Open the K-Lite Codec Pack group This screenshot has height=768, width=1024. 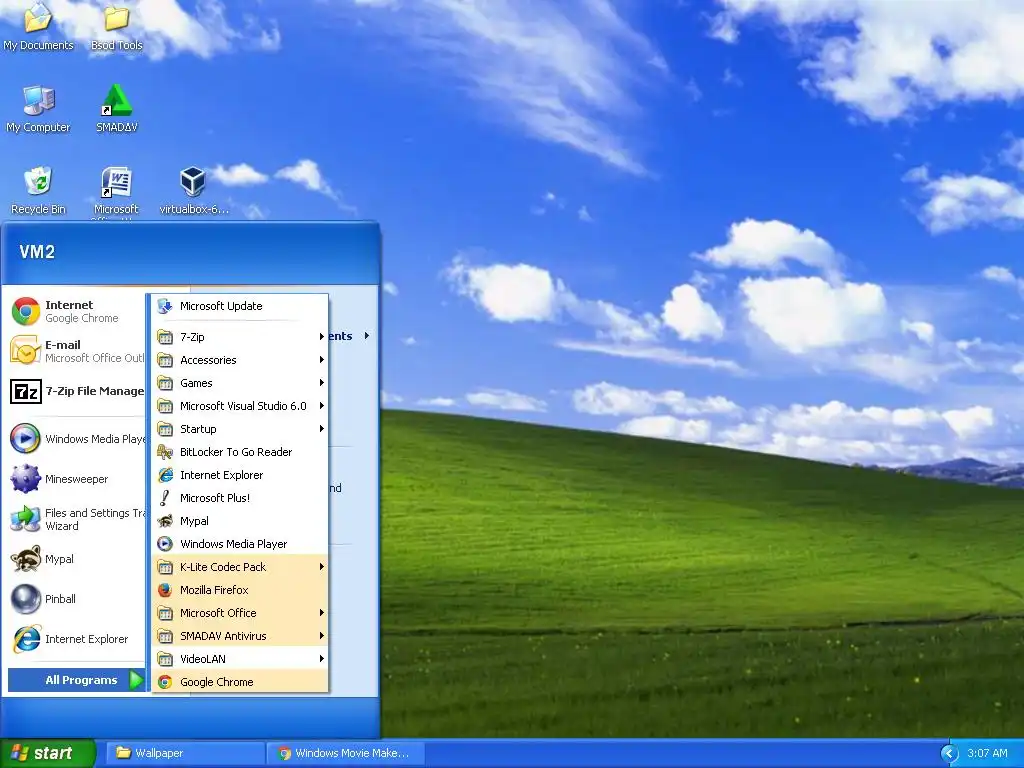click(x=240, y=567)
